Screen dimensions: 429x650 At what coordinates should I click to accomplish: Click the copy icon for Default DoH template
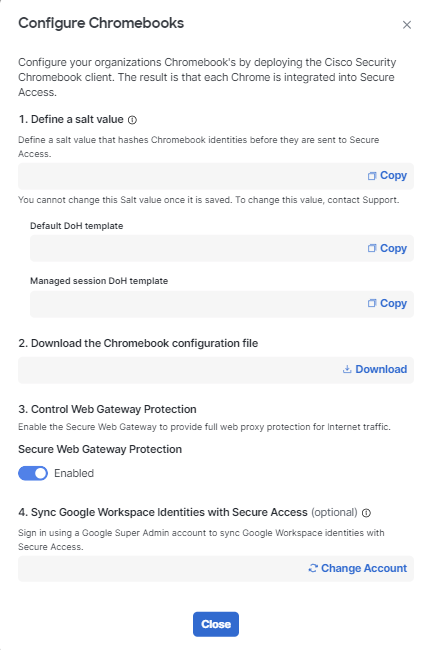point(372,248)
